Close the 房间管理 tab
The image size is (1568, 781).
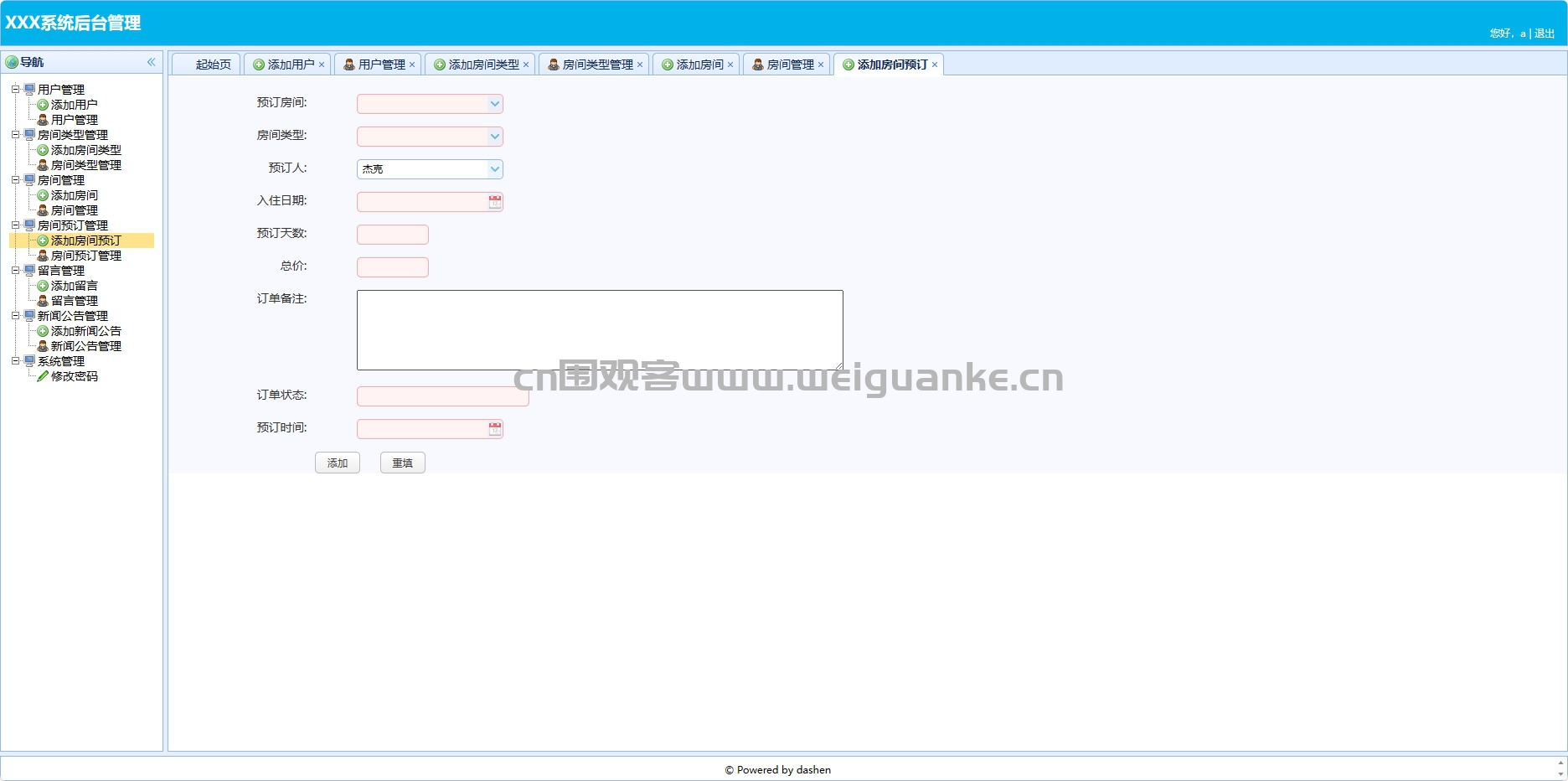821,65
